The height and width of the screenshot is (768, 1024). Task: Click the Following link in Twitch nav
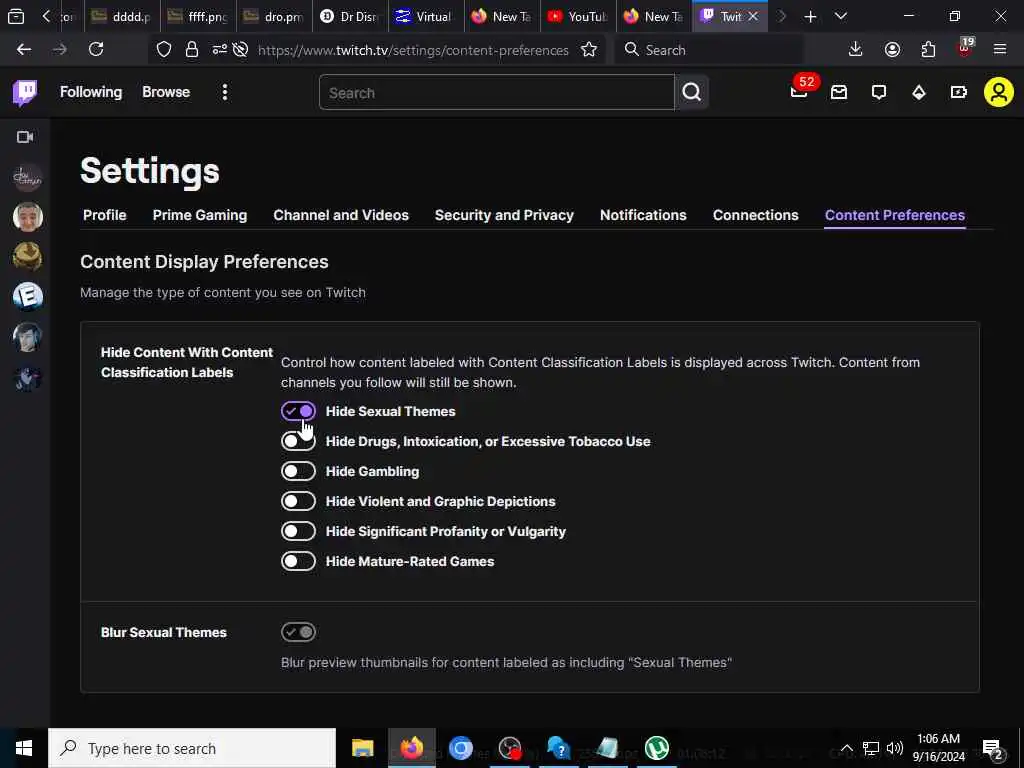91,92
